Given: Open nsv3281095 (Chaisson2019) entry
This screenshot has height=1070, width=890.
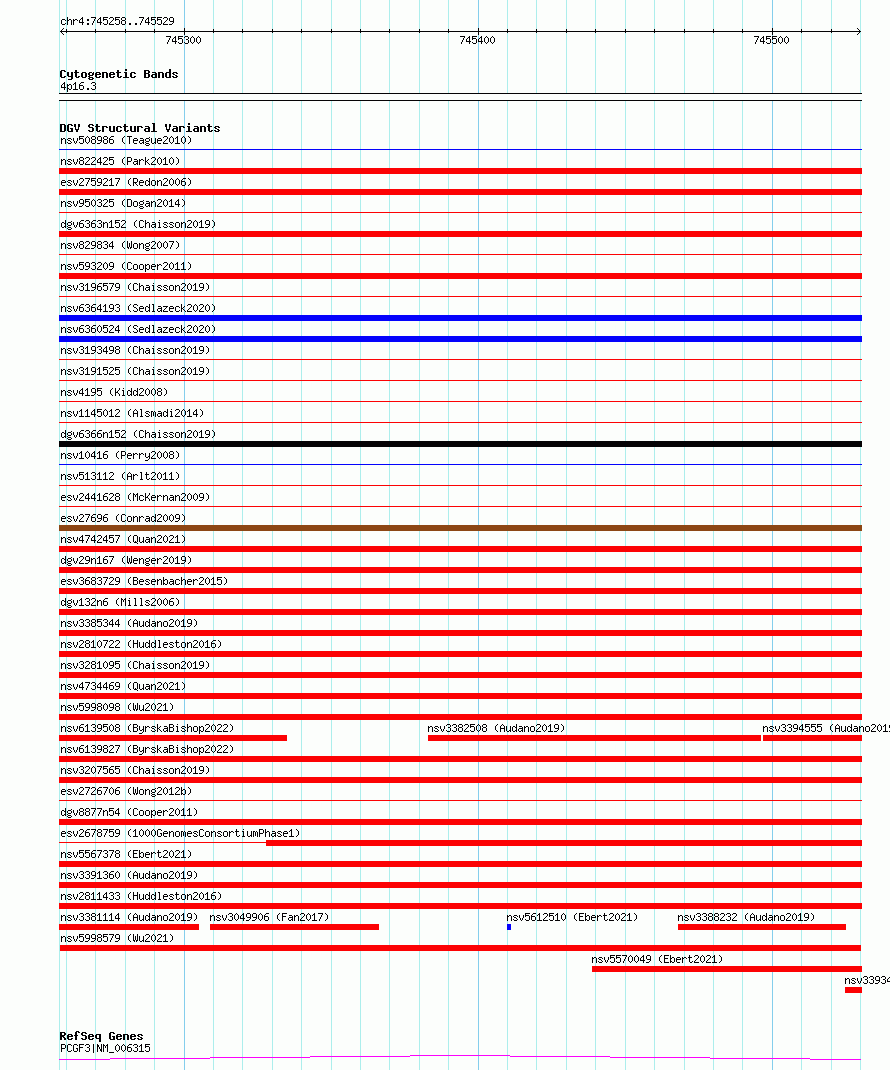Looking at the screenshot, I should pos(135,665).
